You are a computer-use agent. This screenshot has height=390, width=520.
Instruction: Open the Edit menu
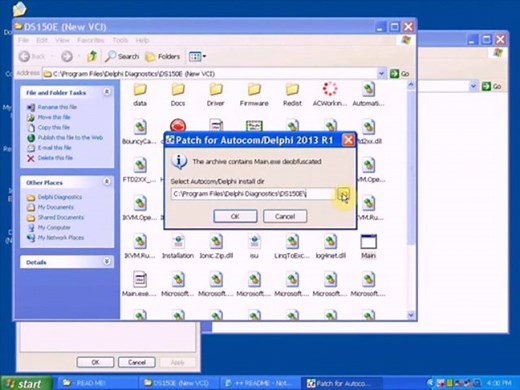tap(42, 40)
